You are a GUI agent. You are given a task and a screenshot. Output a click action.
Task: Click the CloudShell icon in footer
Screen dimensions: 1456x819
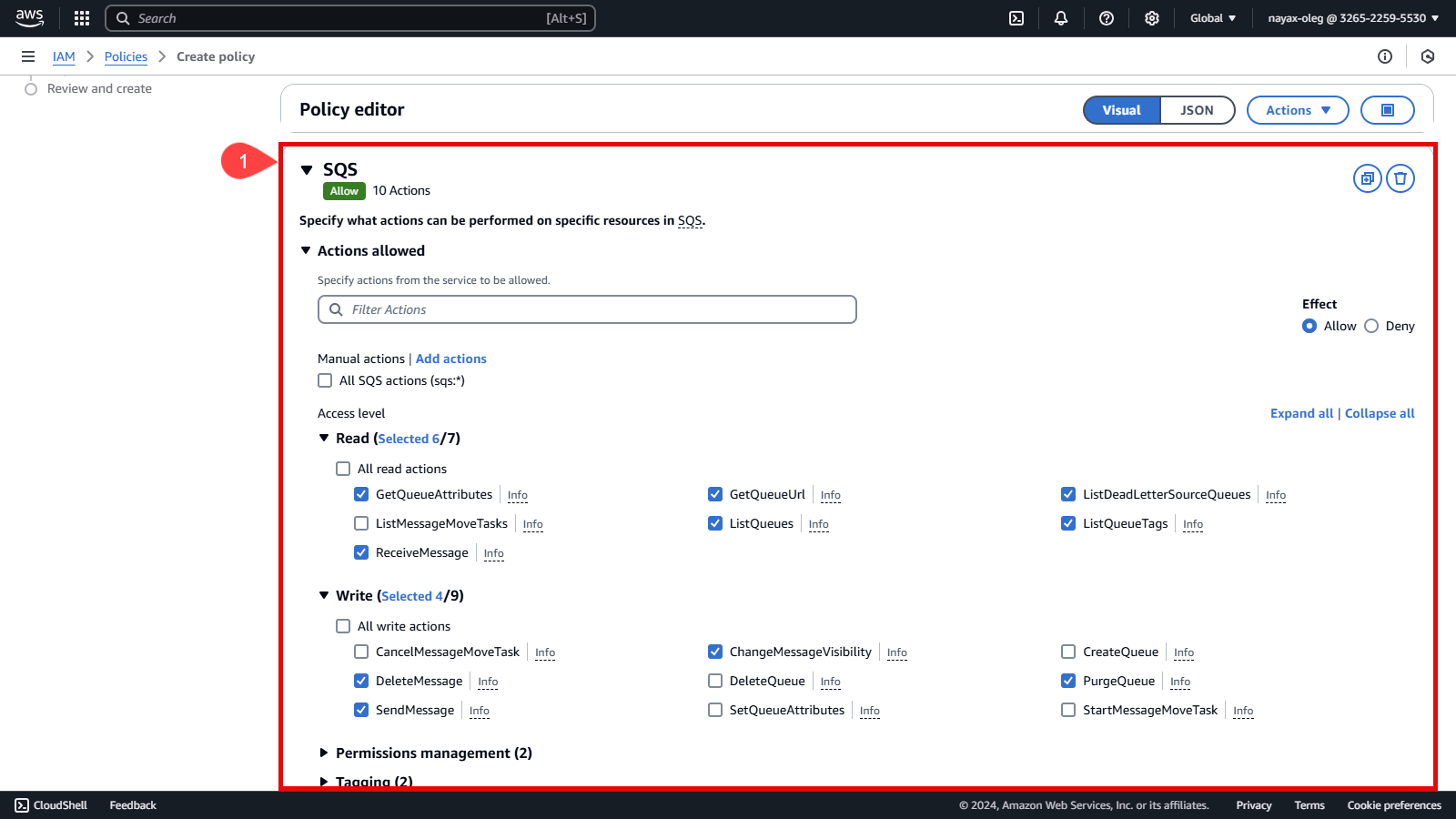pos(22,805)
